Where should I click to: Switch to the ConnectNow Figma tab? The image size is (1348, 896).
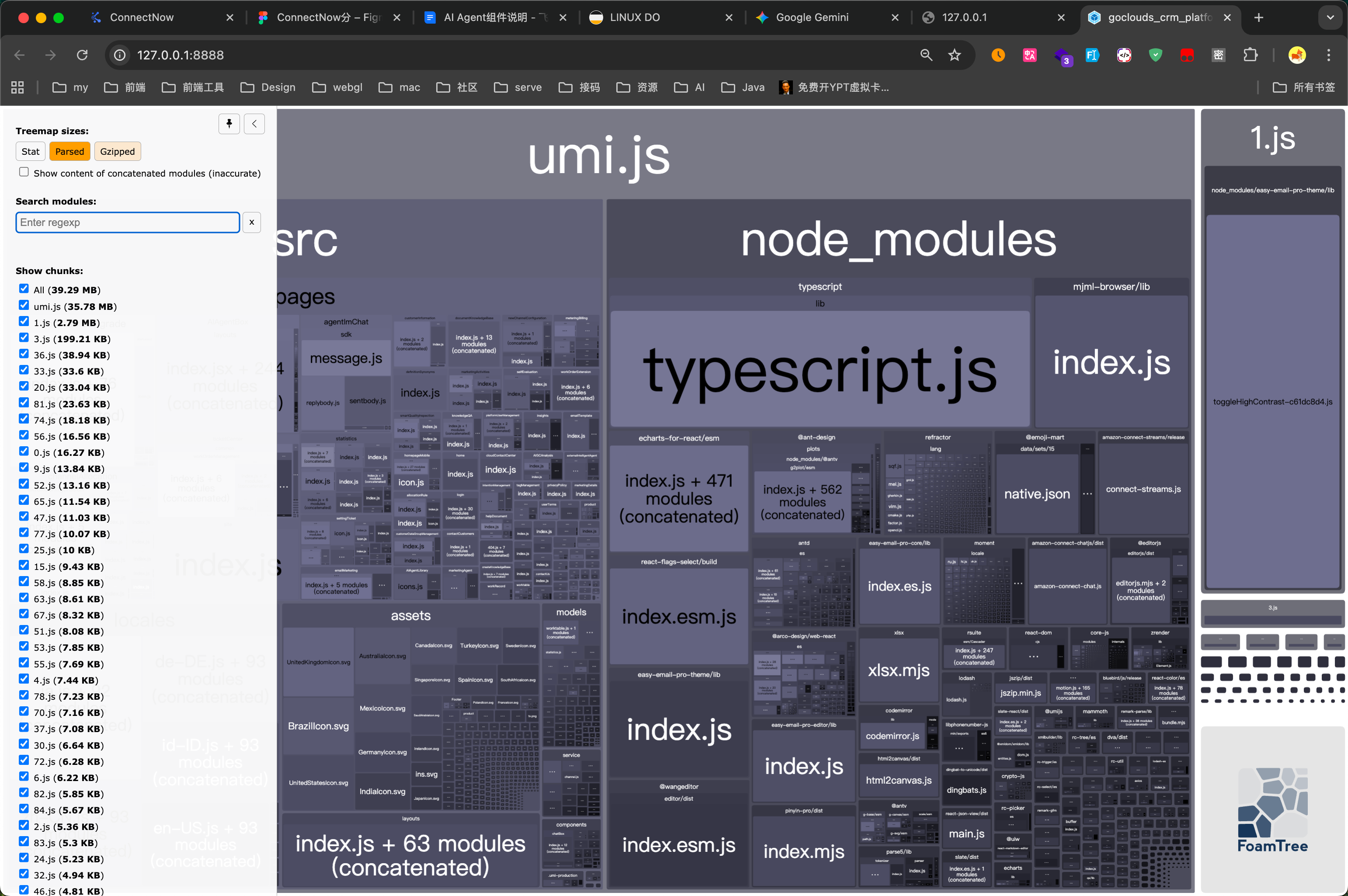(x=329, y=18)
